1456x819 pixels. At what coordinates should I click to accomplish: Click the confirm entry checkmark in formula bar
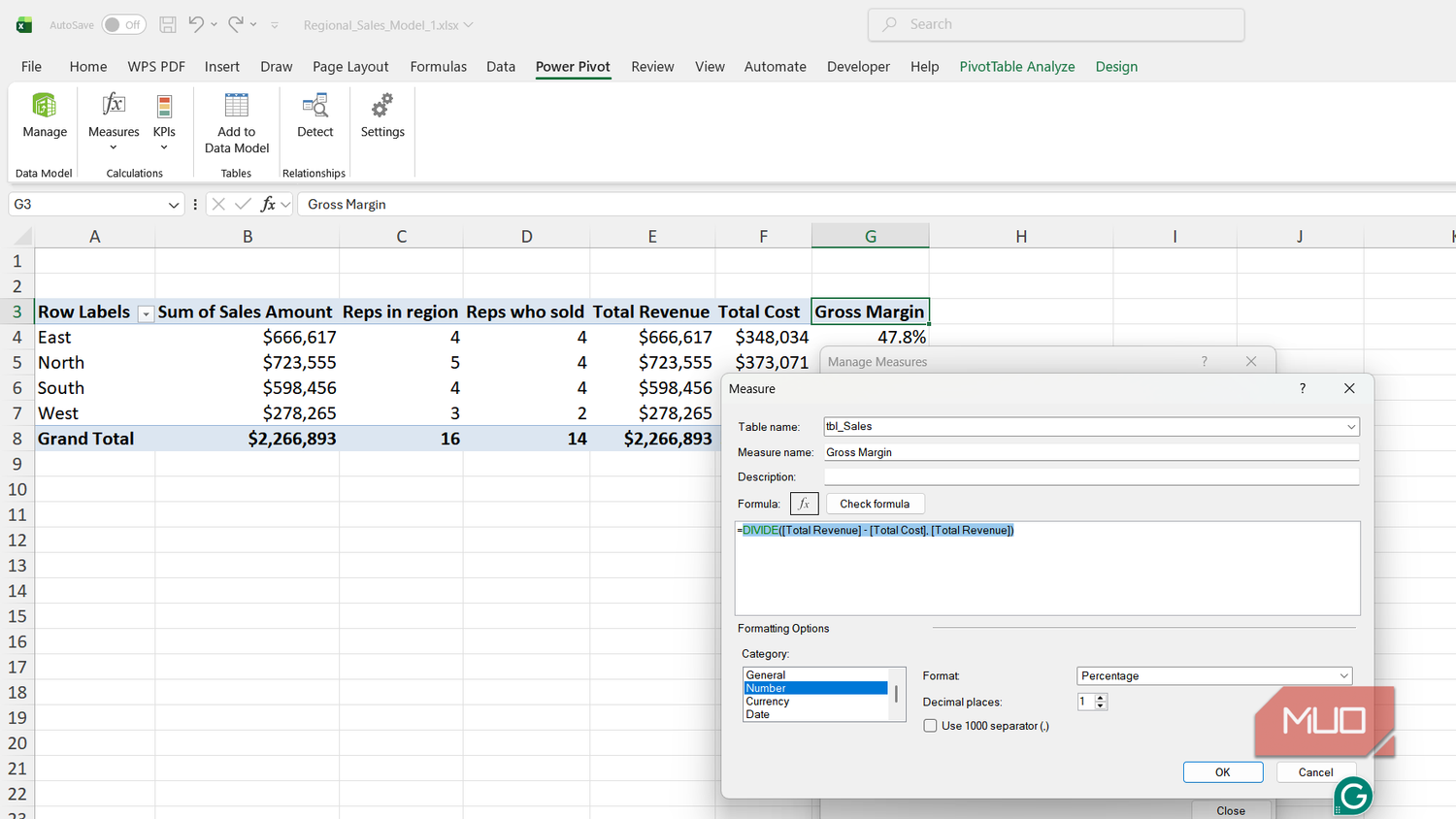coord(243,204)
